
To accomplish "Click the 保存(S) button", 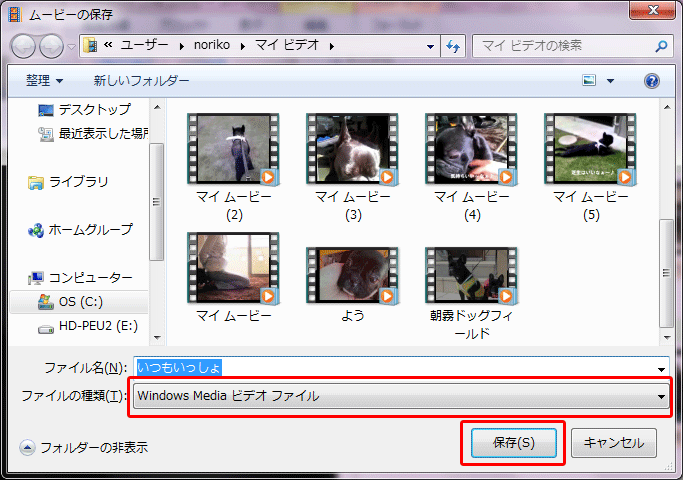I will pyautogui.click(x=513, y=442).
